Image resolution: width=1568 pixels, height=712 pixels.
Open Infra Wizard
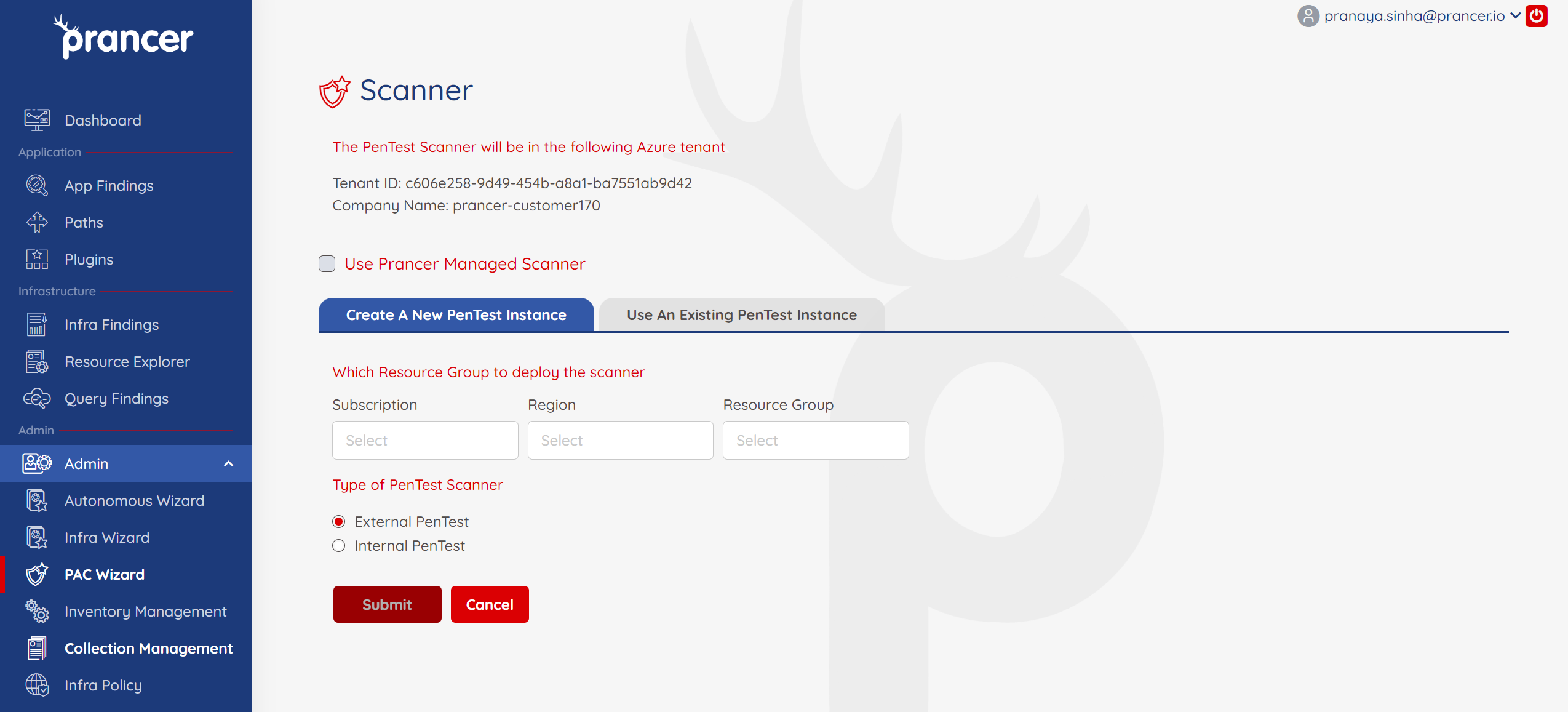tap(126, 537)
